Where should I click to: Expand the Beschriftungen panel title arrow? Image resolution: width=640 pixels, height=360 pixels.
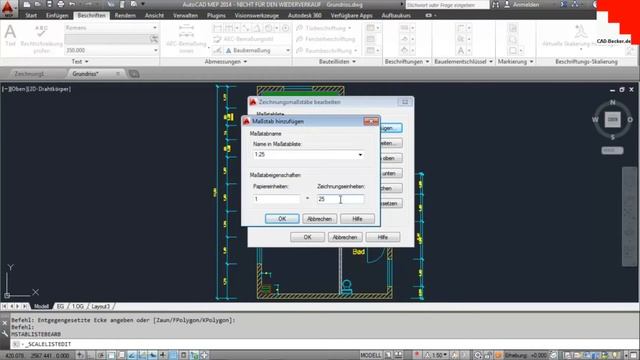[x=427, y=62]
